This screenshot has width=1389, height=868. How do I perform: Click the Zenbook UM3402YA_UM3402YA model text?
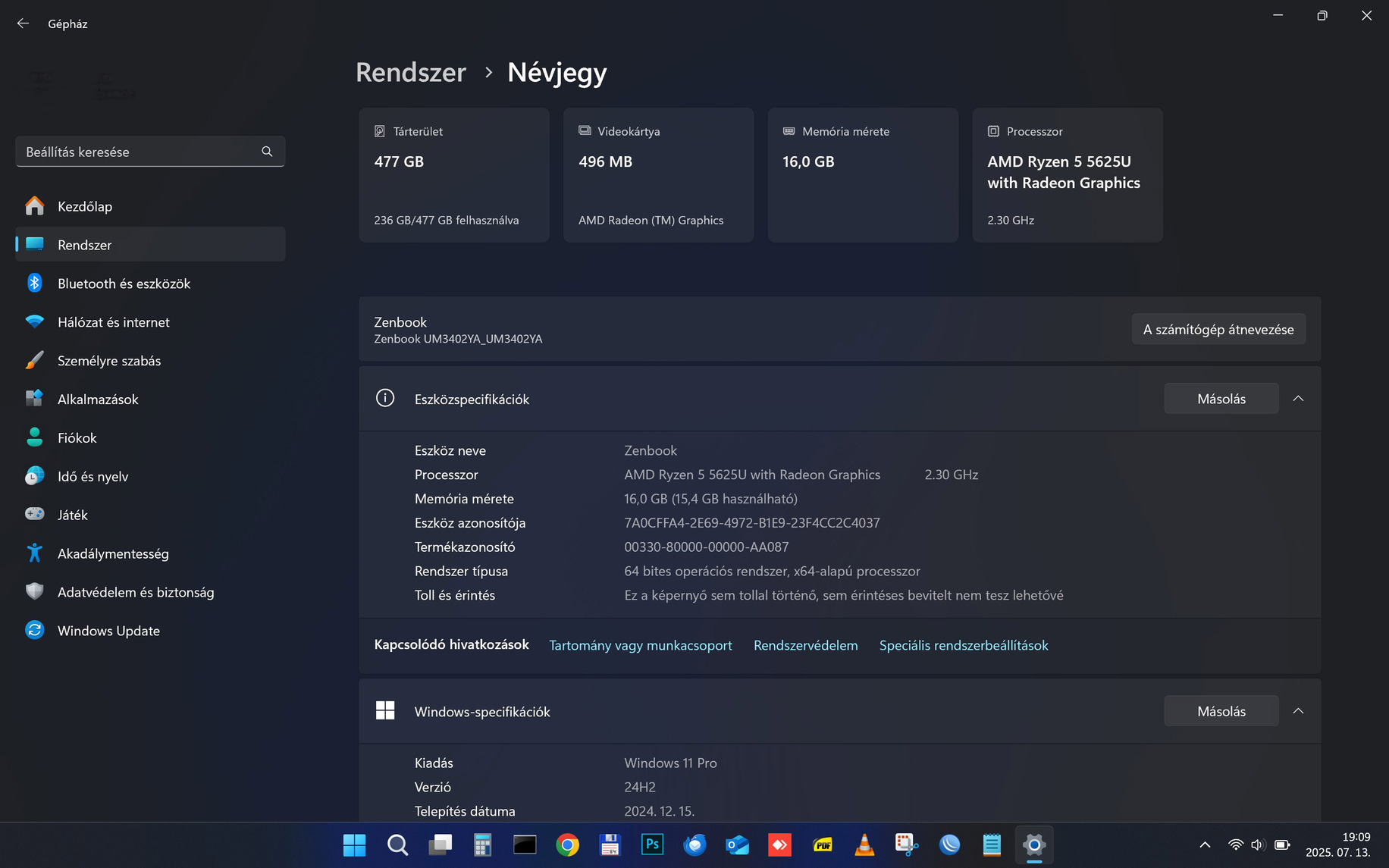point(458,339)
